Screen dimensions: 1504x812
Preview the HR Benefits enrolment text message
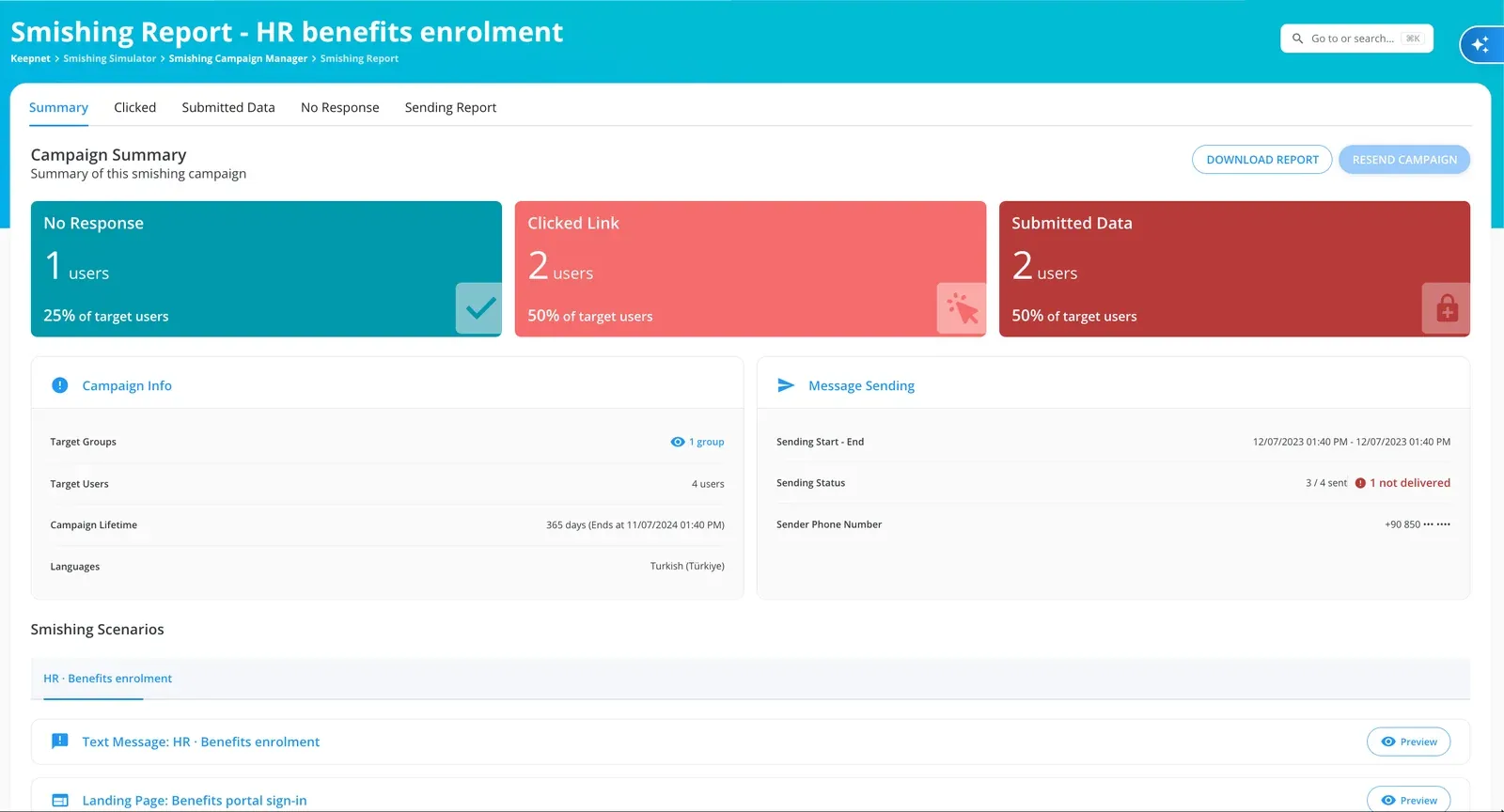click(x=1408, y=742)
